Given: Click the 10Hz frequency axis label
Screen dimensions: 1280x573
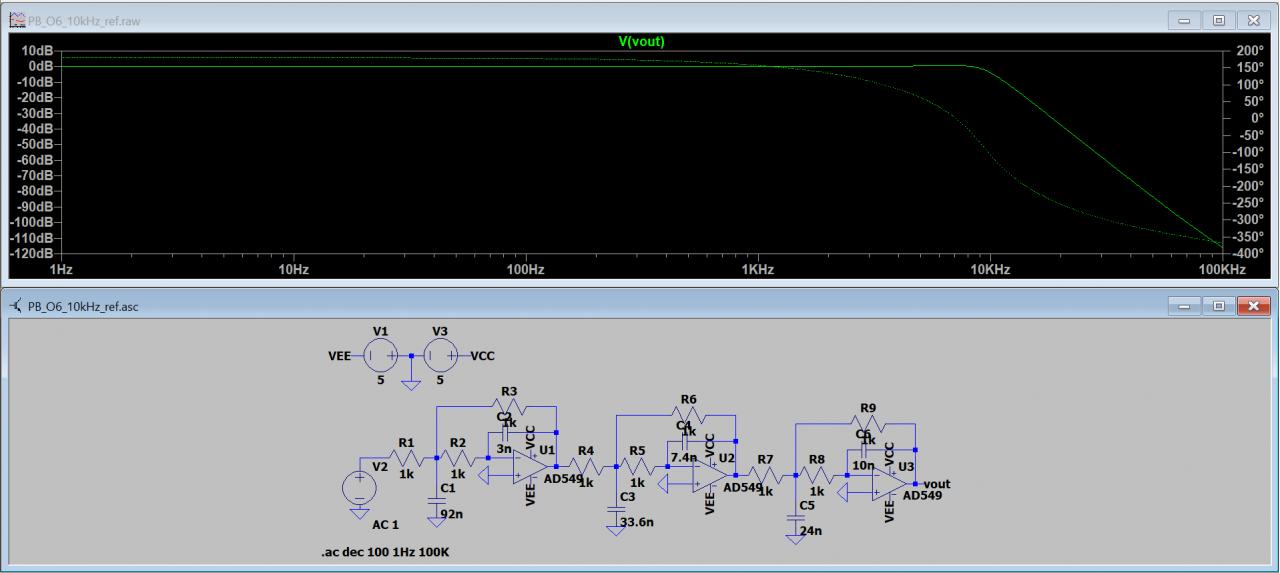Looking at the screenshot, I should pyautogui.click(x=292, y=271).
